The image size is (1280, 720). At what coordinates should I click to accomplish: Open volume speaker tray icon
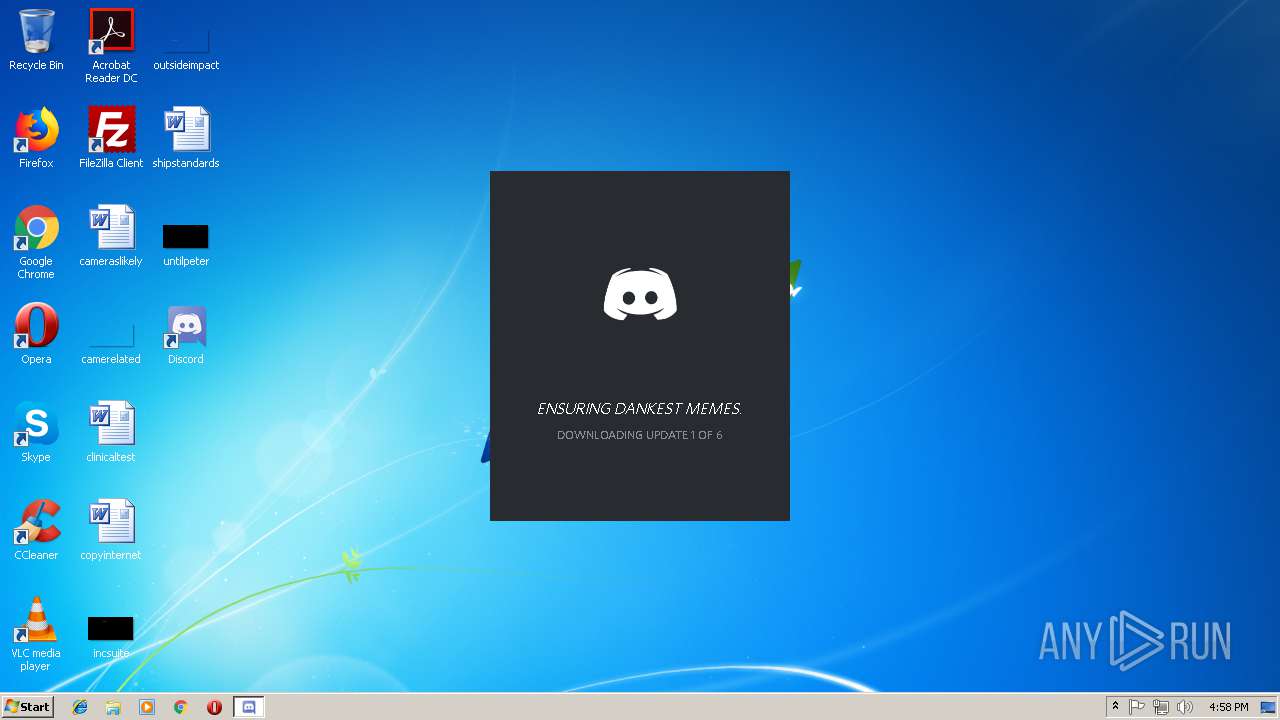[1185, 707]
